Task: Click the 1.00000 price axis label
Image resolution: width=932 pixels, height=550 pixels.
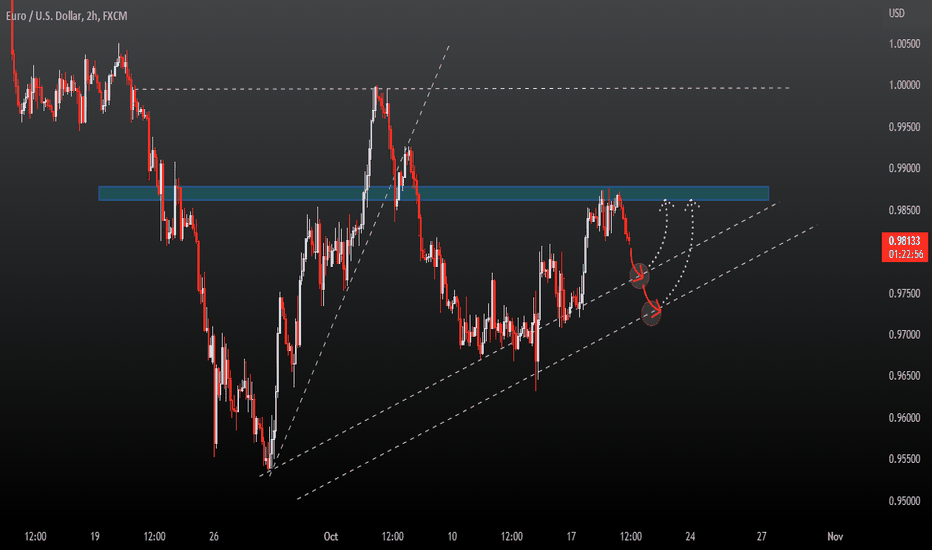Action: pos(904,85)
